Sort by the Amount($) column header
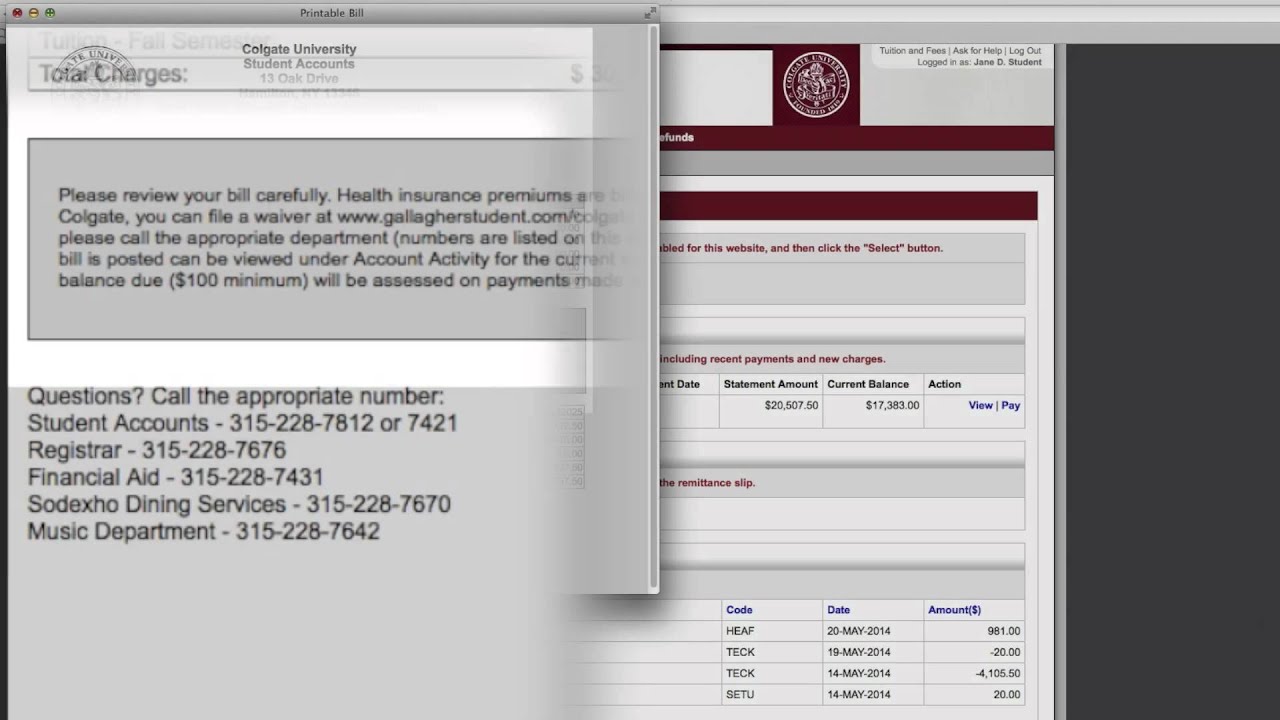 pyautogui.click(x=954, y=610)
